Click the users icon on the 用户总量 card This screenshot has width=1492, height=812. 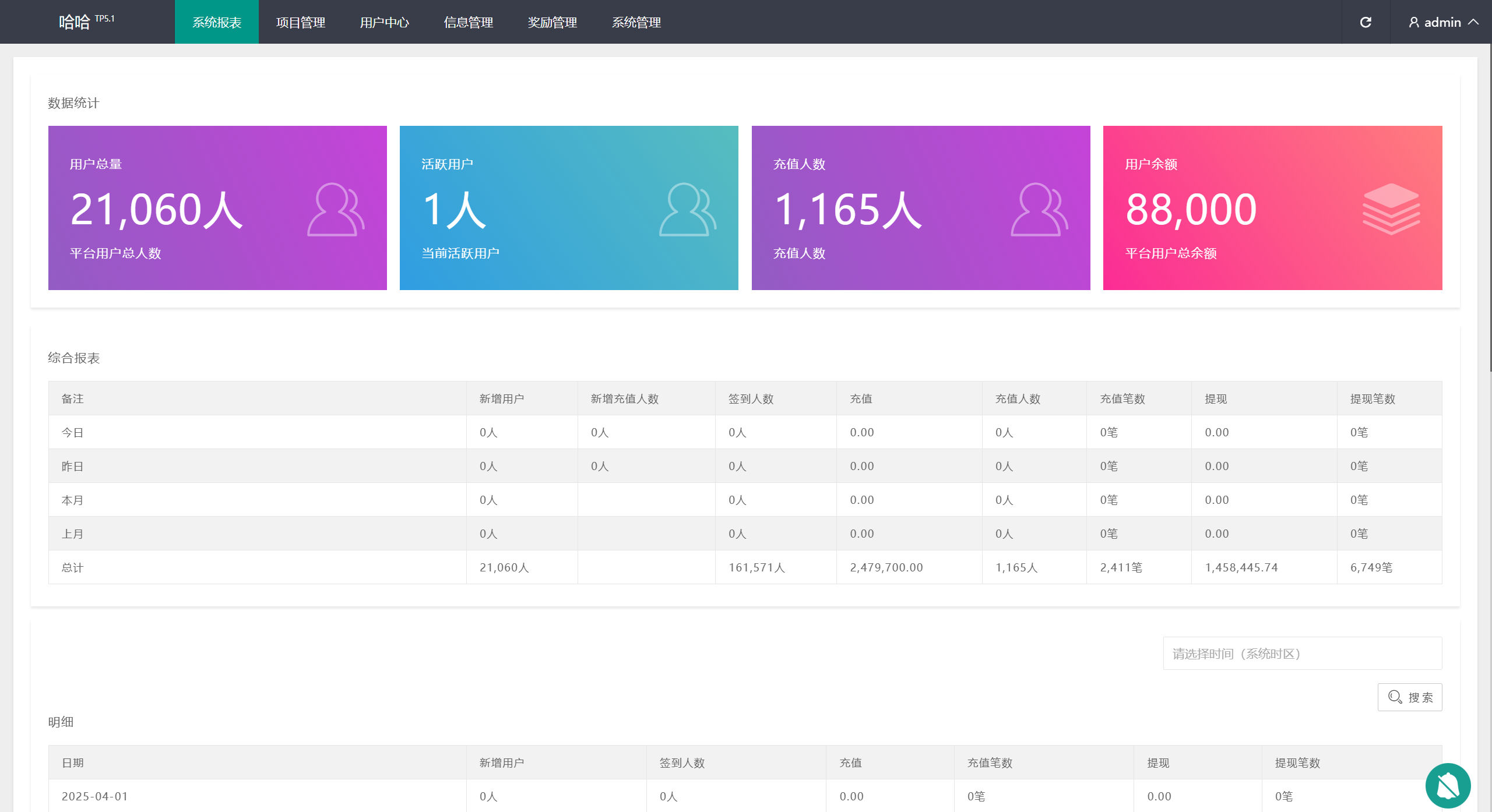click(336, 210)
